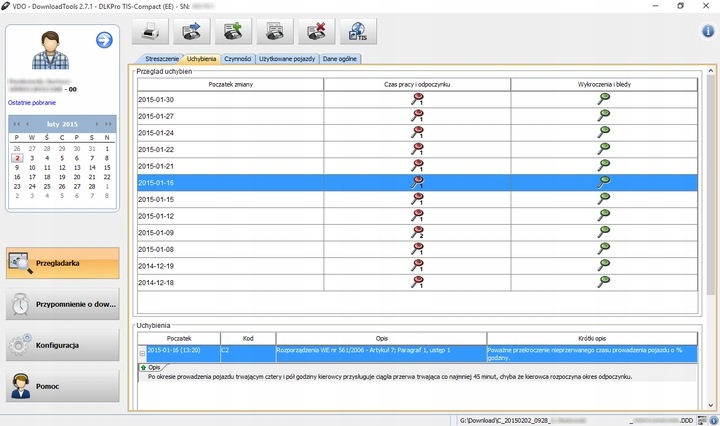Click the delete toolbar icon with red X
The image size is (720, 426).
coord(316,34)
